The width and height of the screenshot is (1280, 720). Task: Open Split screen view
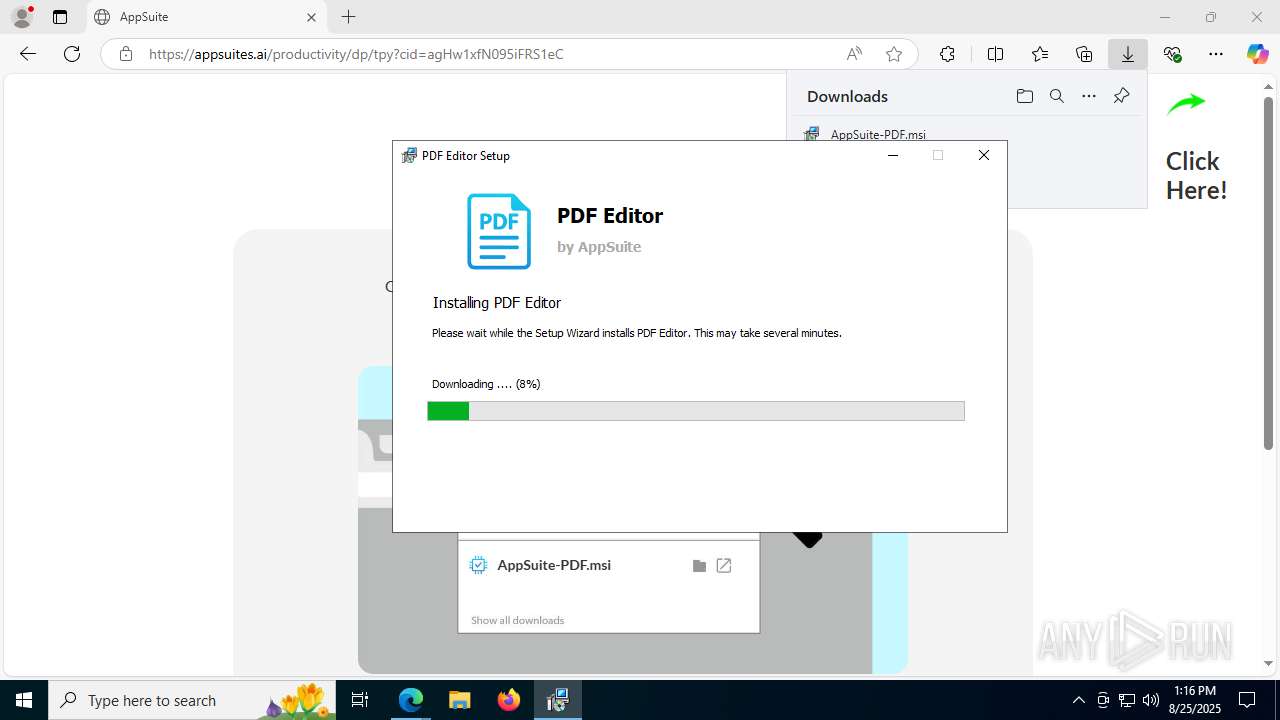[x=995, y=54]
